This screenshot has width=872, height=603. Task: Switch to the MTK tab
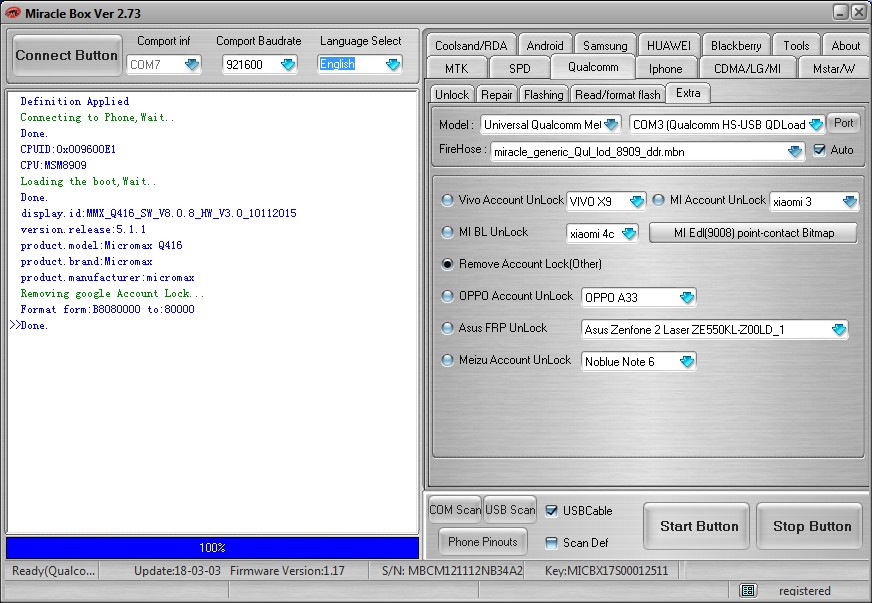(x=457, y=68)
